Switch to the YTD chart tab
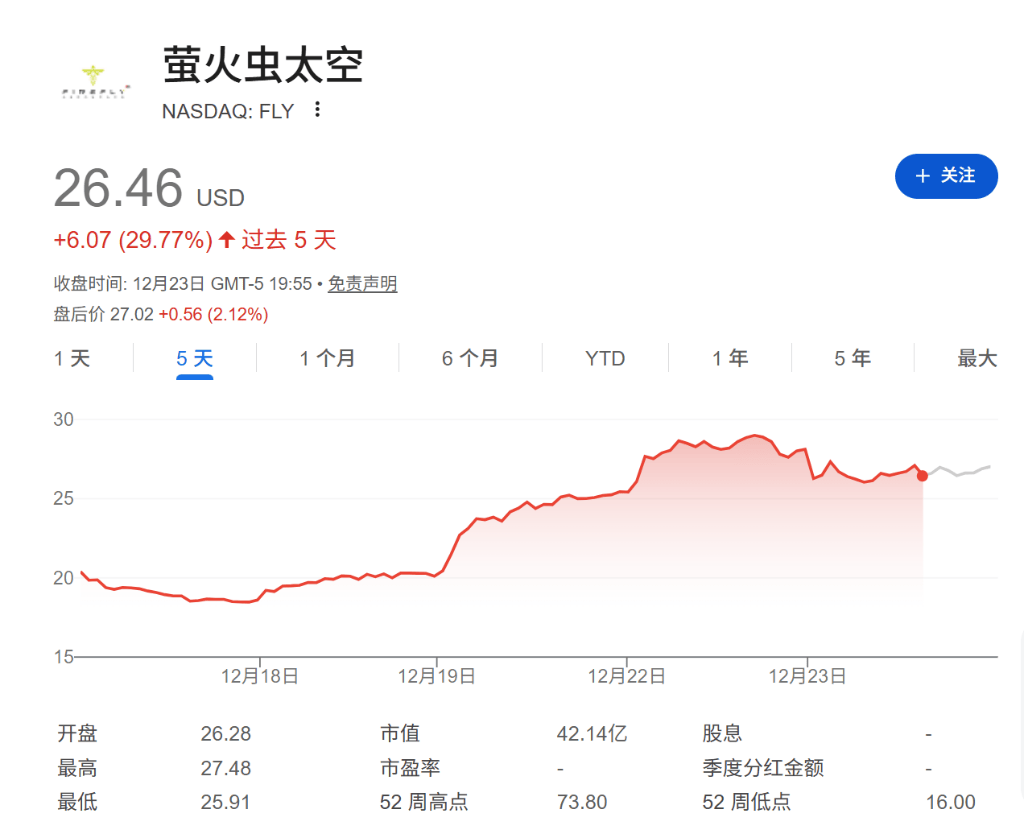Image resolution: width=1024 pixels, height=838 pixels. pyautogui.click(x=605, y=358)
